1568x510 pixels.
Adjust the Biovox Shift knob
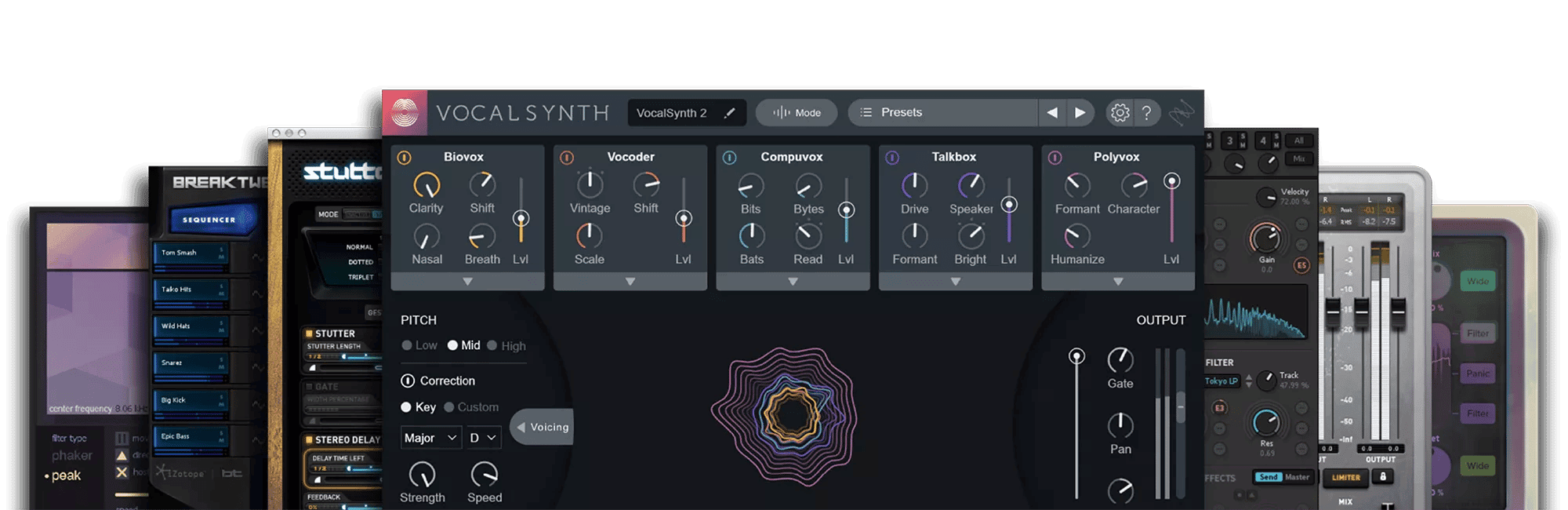[x=482, y=185]
